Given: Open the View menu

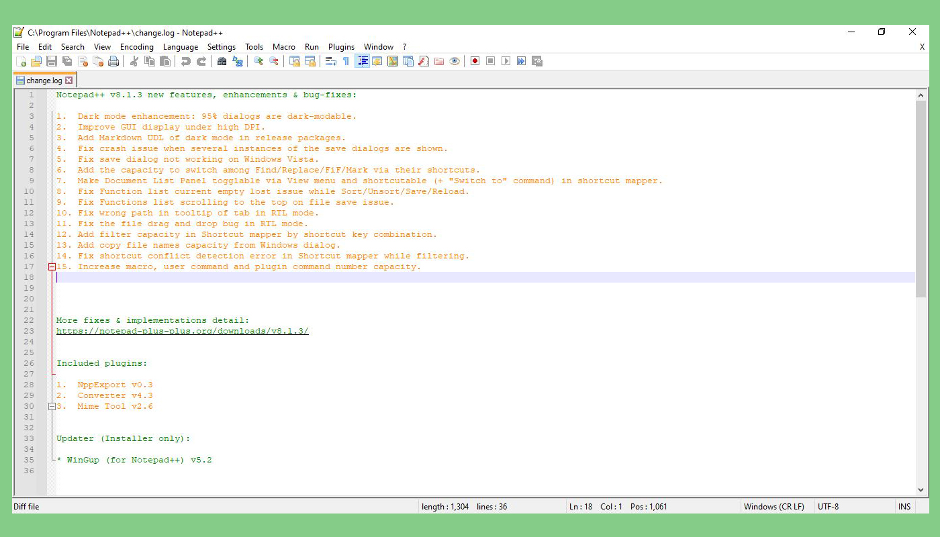Looking at the screenshot, I should click(102, 47).
